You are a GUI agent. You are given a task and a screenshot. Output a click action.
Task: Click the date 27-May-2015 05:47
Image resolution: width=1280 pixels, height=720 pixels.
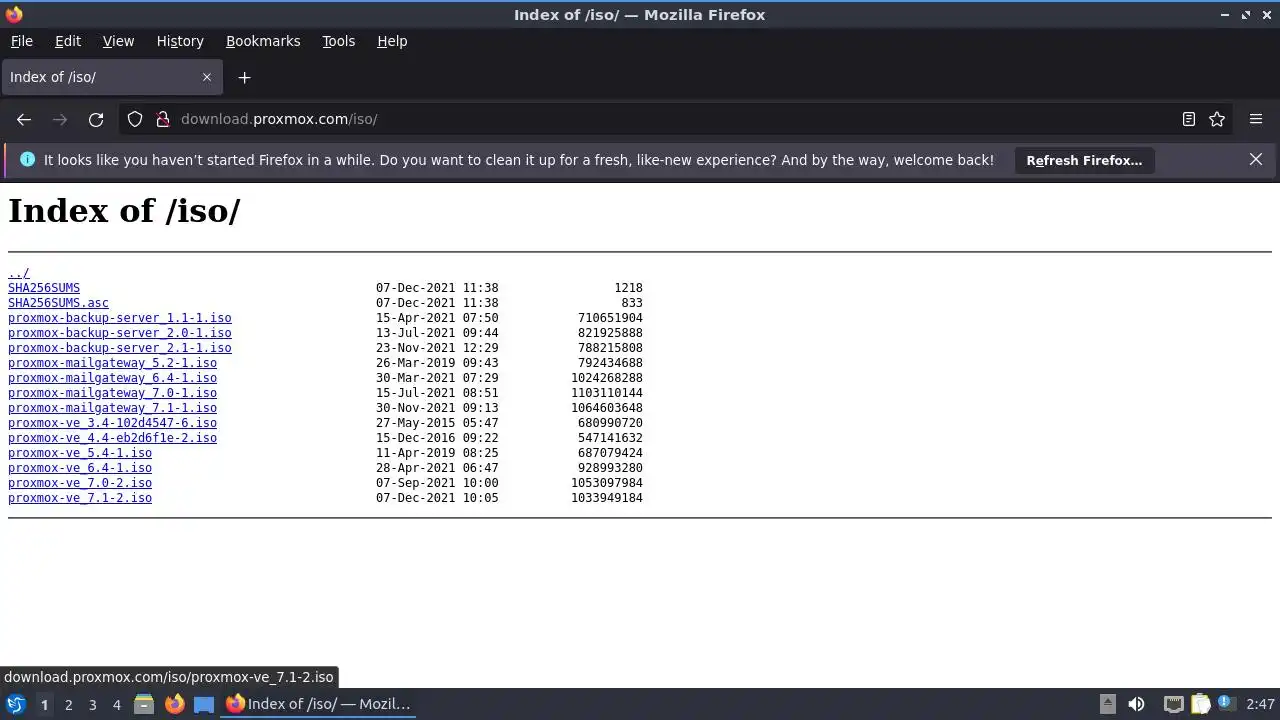437,423
